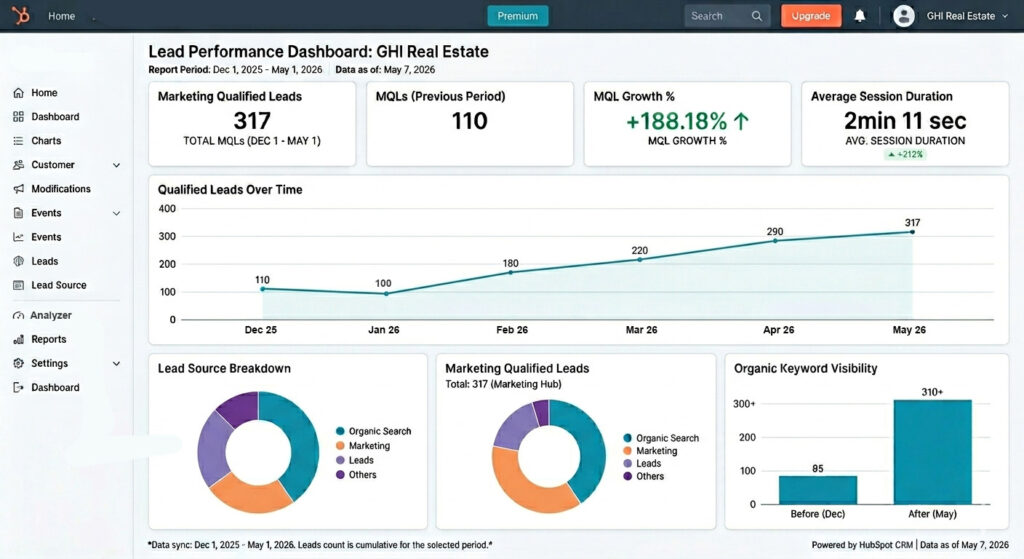Click the Premium button
This screenshot has width=1024, height=559.
(x=518, y=16)
